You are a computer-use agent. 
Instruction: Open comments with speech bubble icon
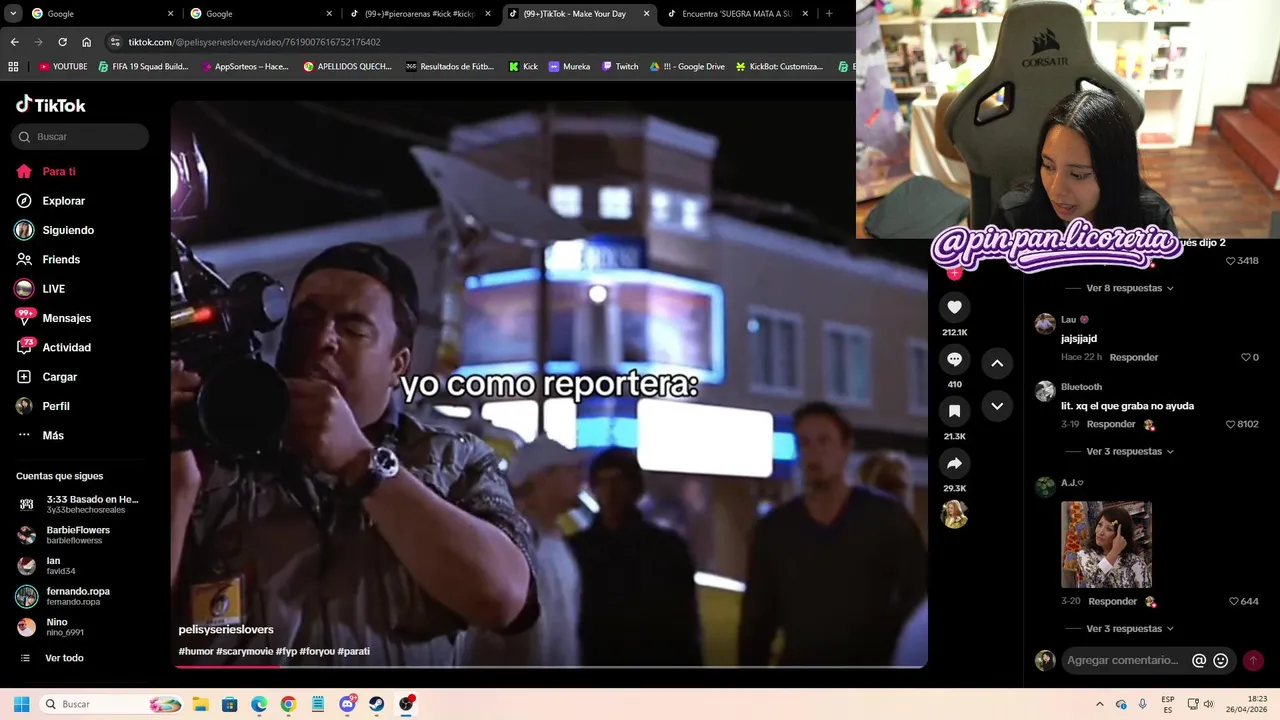click(x=954, y=359)
